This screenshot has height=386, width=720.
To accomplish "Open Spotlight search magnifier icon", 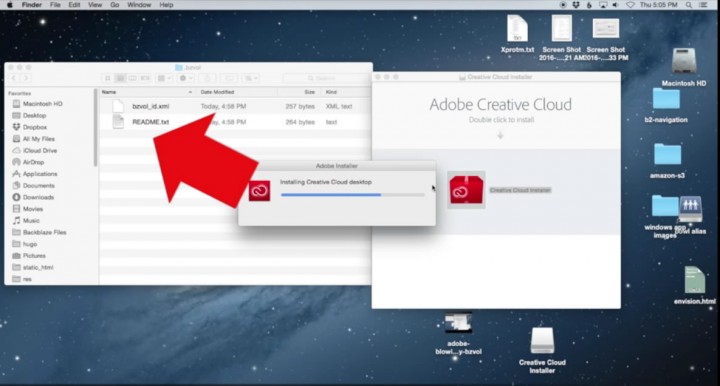I will (688, 5).
